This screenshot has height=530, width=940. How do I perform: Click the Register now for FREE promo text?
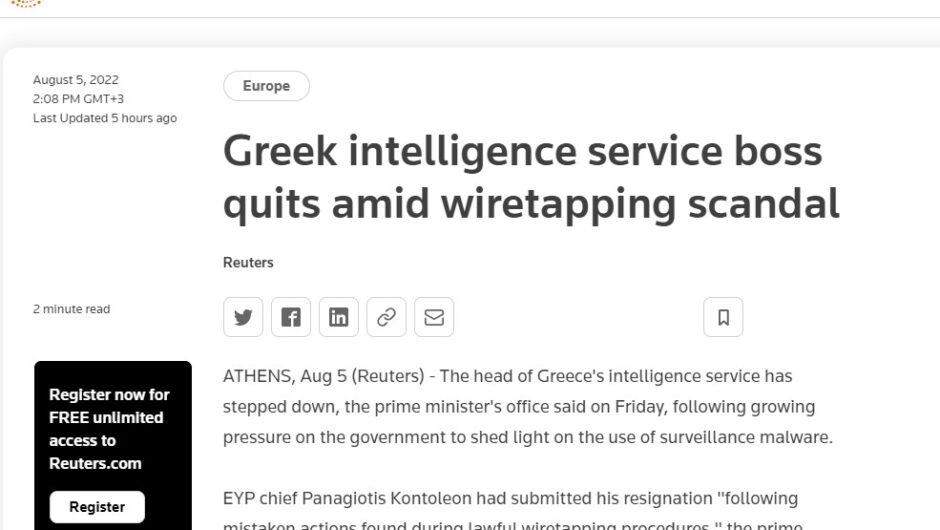[109, 428]
